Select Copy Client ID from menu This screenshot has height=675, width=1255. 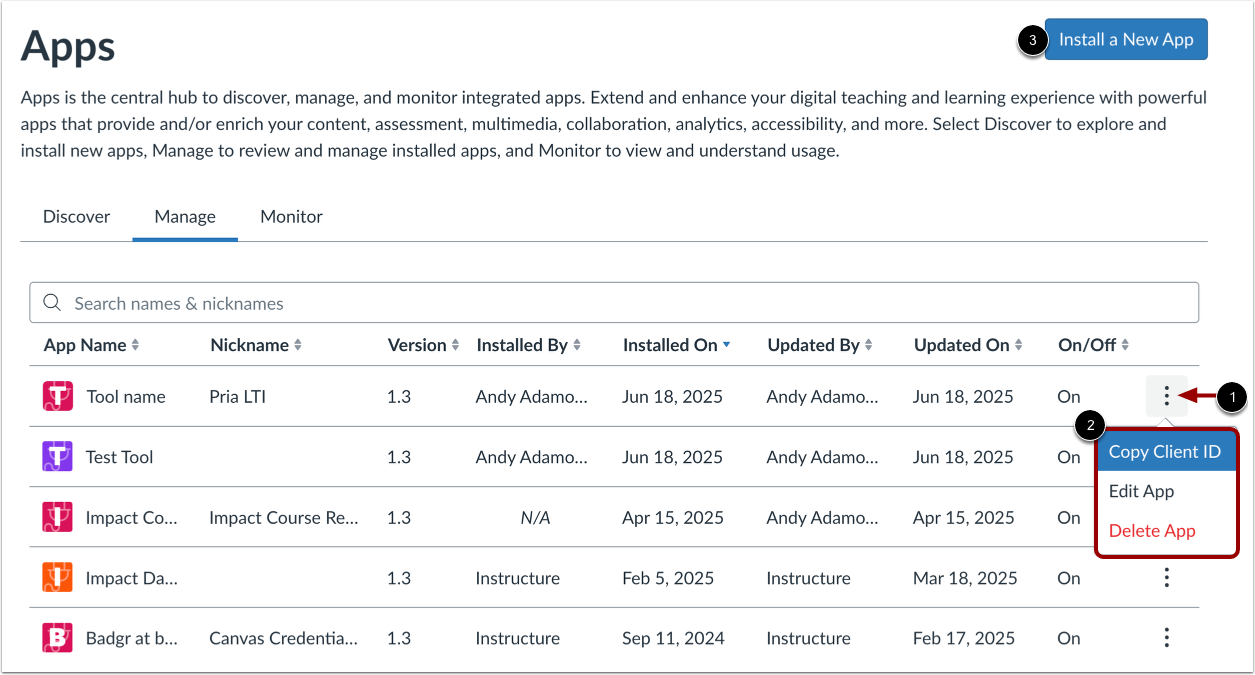click(1165, 452)
